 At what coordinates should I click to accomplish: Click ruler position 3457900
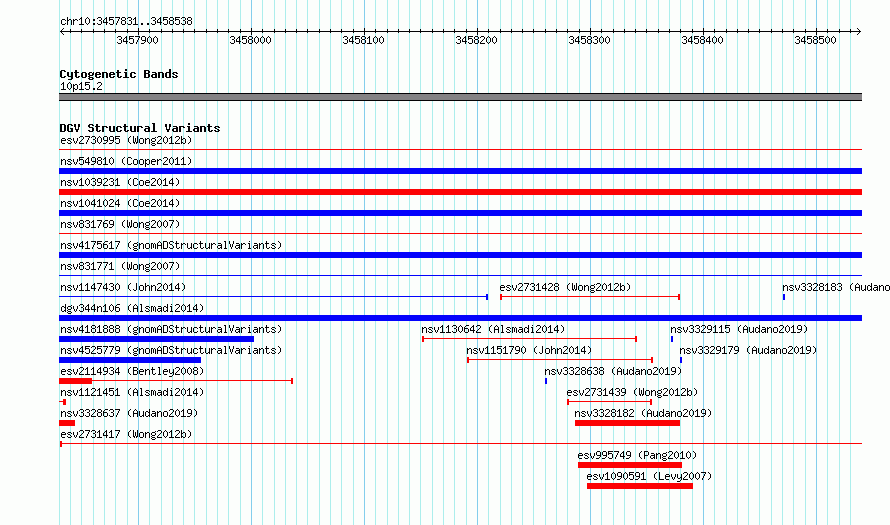tap(137, 40)
